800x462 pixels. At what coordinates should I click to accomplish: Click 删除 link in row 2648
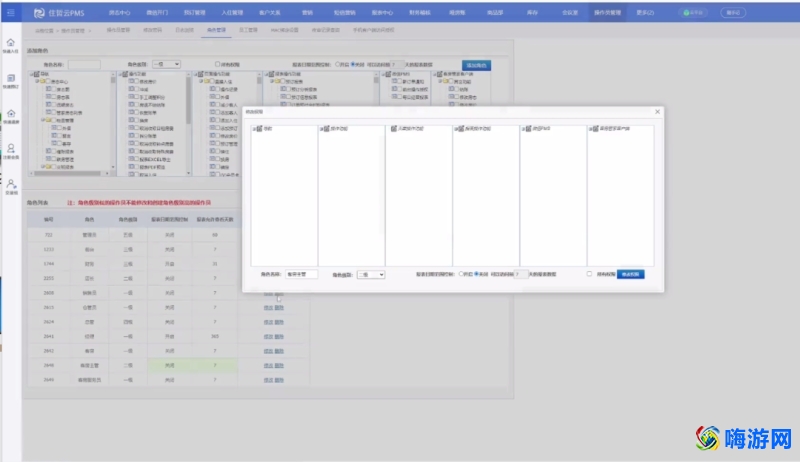click(279, 366)
